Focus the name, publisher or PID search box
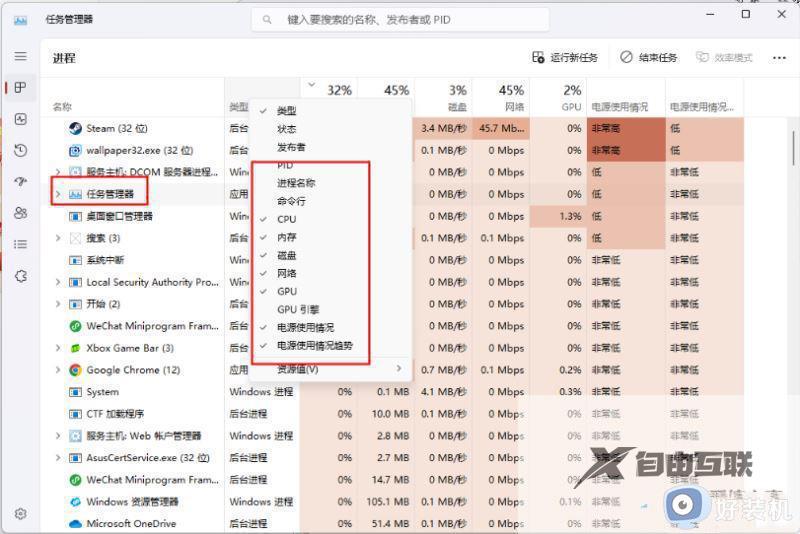The image size is (800, 534). tap(400, 20)
